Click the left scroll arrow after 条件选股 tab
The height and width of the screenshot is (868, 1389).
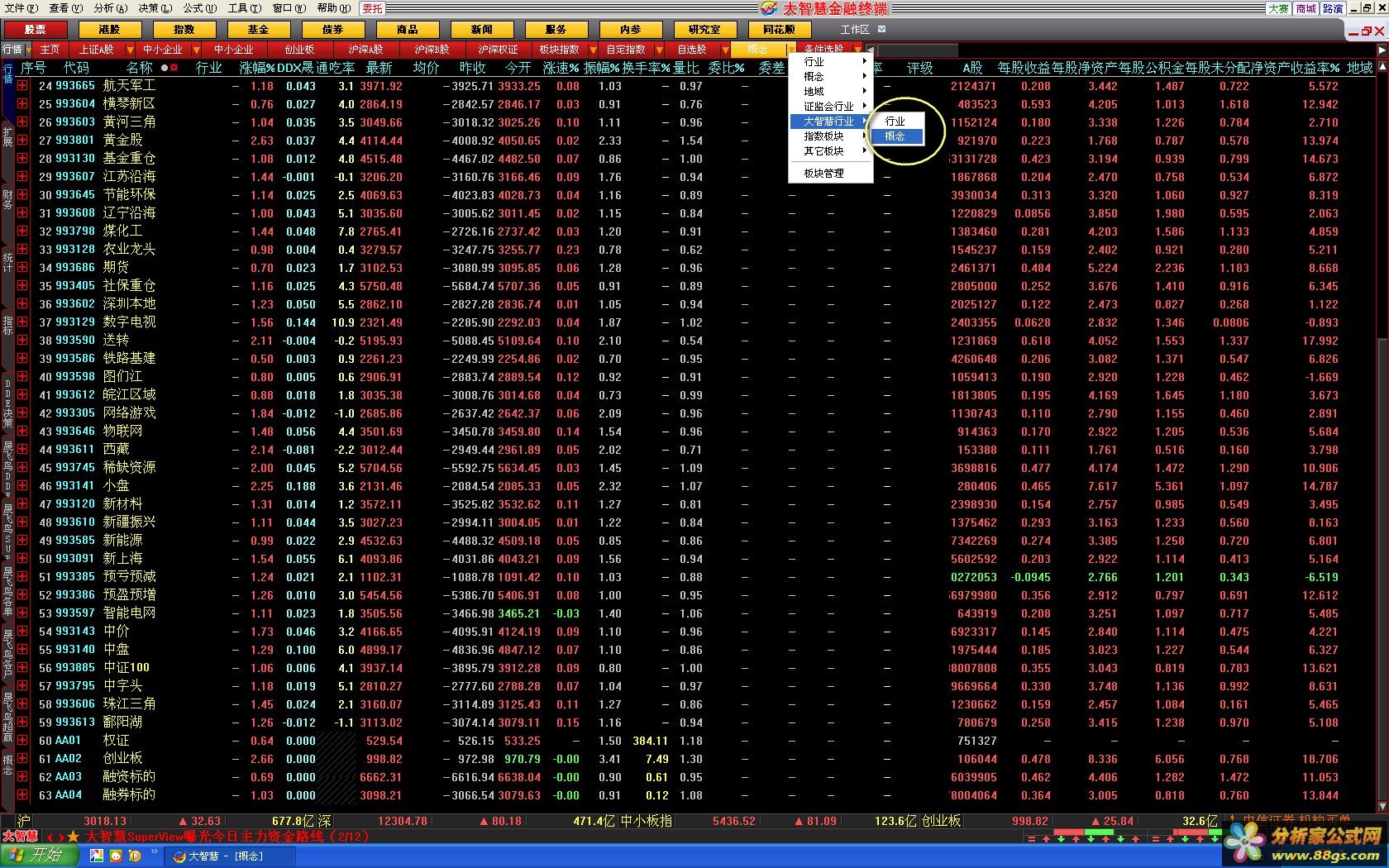[870, 50]
